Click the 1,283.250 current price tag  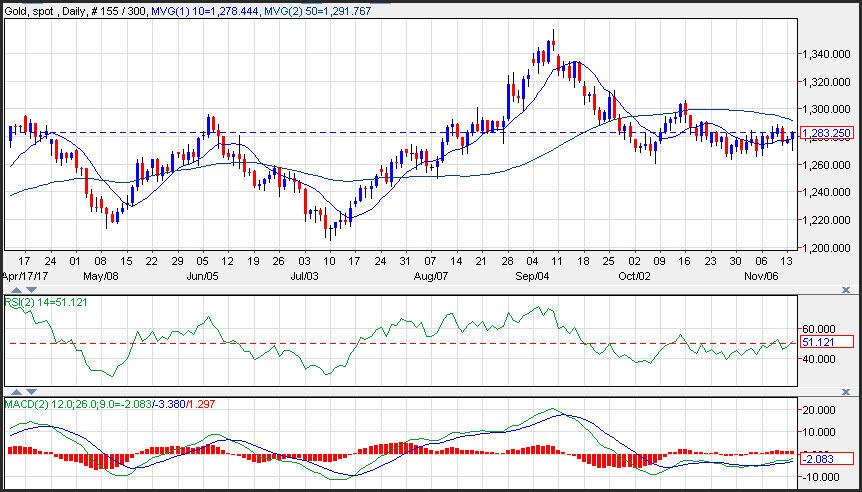pyautogui.click(x=826, y=133)
